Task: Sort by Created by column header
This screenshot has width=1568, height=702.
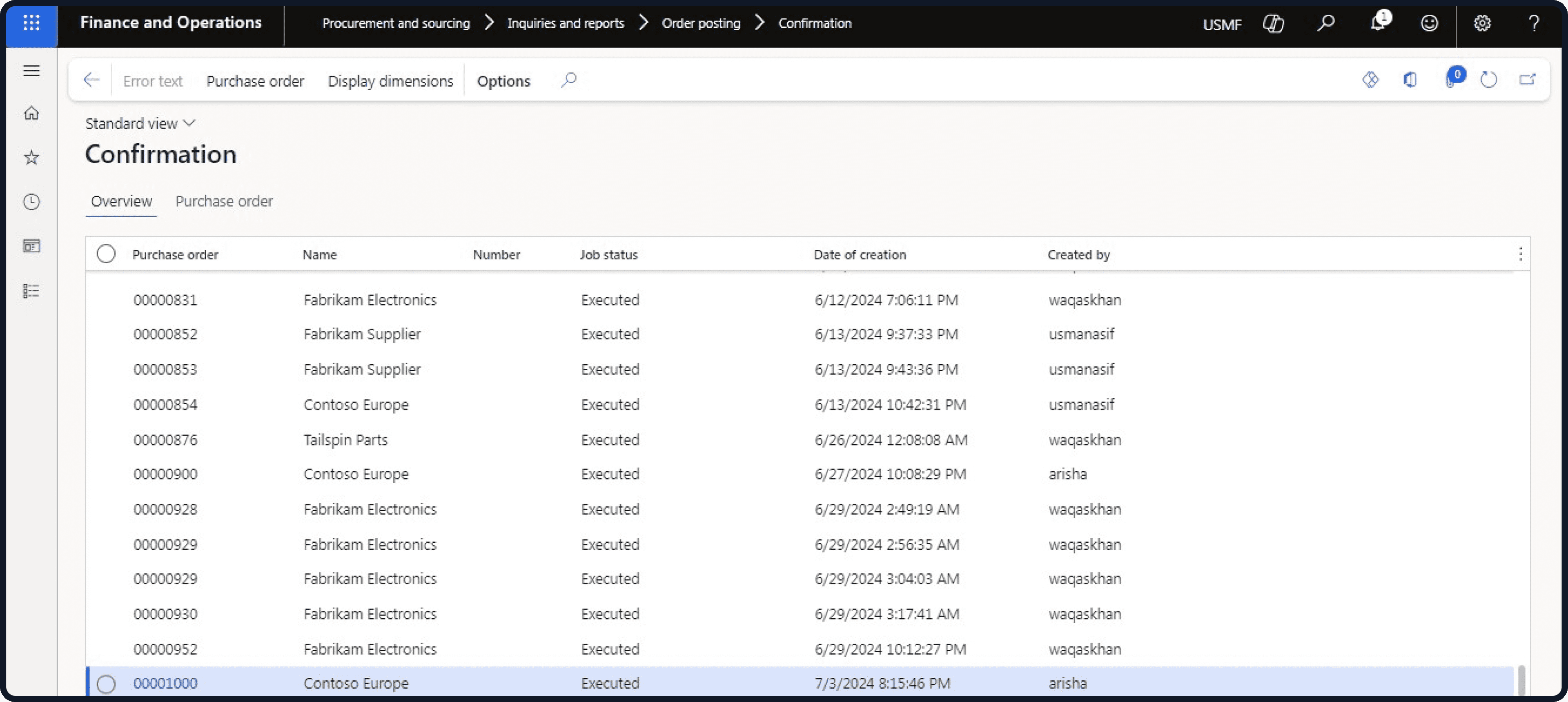Action: point(1078,254)
